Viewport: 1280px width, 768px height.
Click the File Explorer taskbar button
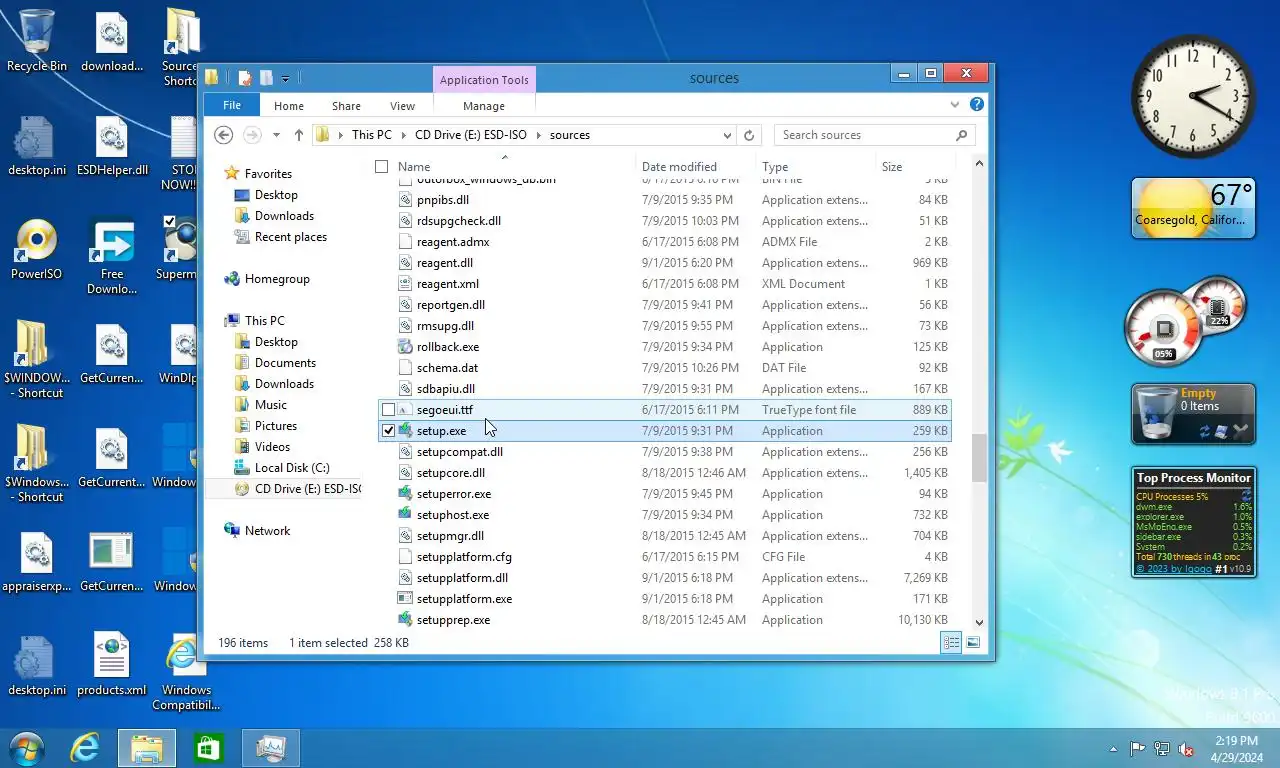(x=147, y=748)
